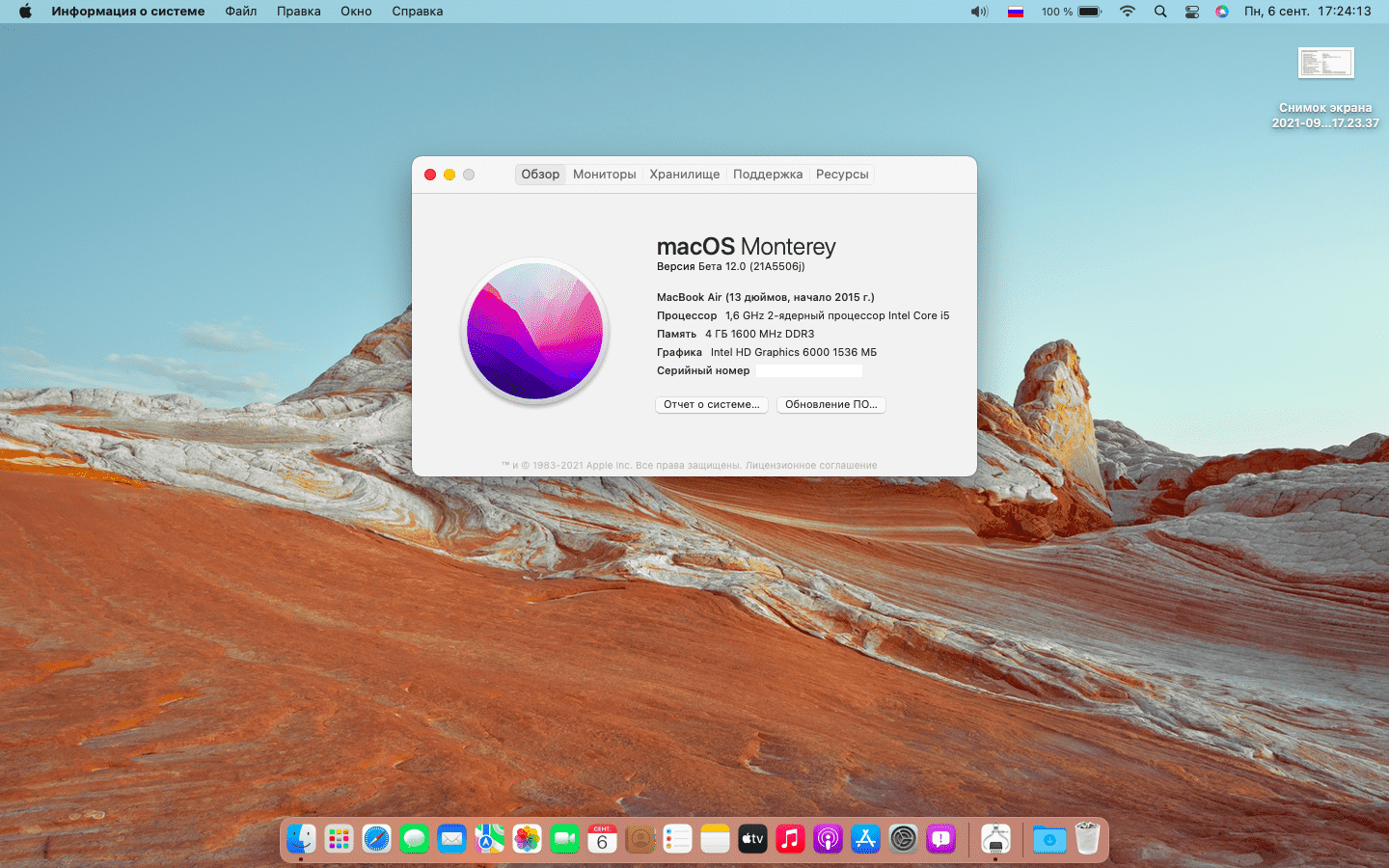Click Отчет о системе button
Screen dimensions: 1389x868
712,405
